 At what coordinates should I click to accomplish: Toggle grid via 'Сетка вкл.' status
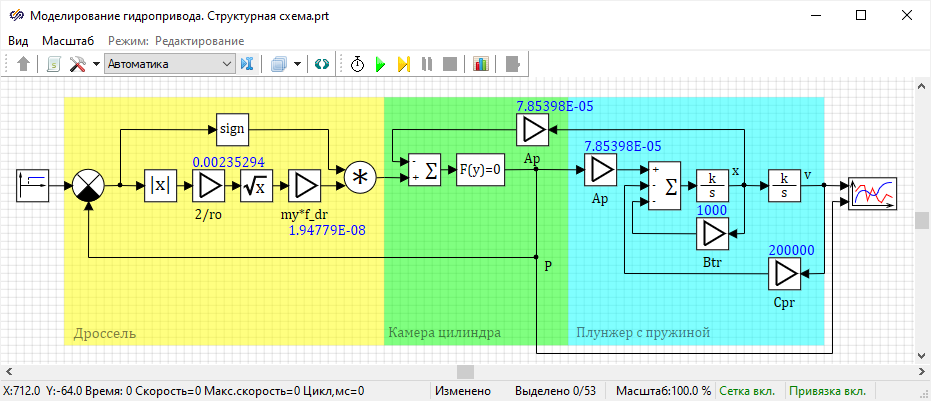(x=749, y=391)
